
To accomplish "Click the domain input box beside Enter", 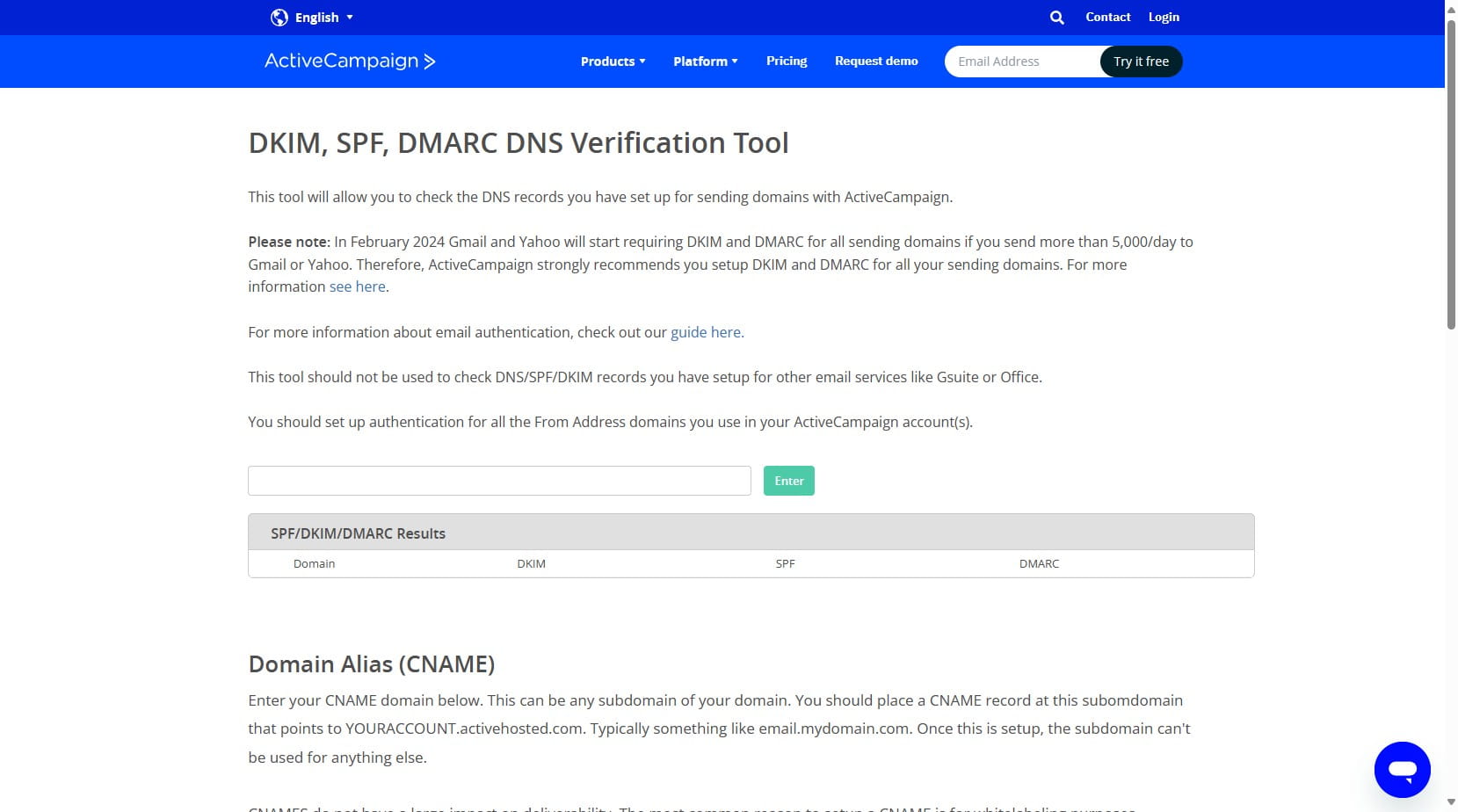I will [499, 481].
